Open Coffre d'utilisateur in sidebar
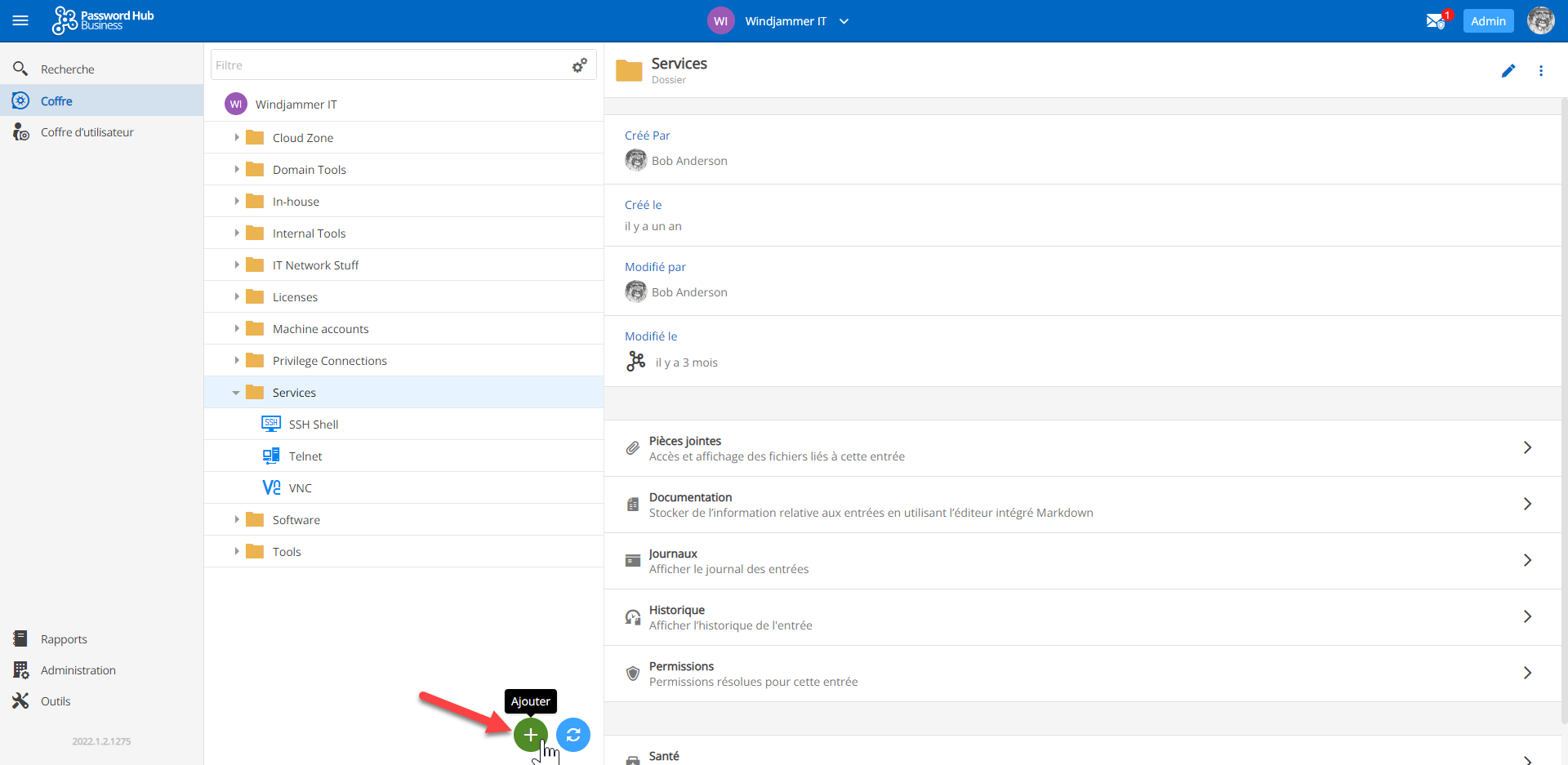1568x765 pixels. [87, 132]
